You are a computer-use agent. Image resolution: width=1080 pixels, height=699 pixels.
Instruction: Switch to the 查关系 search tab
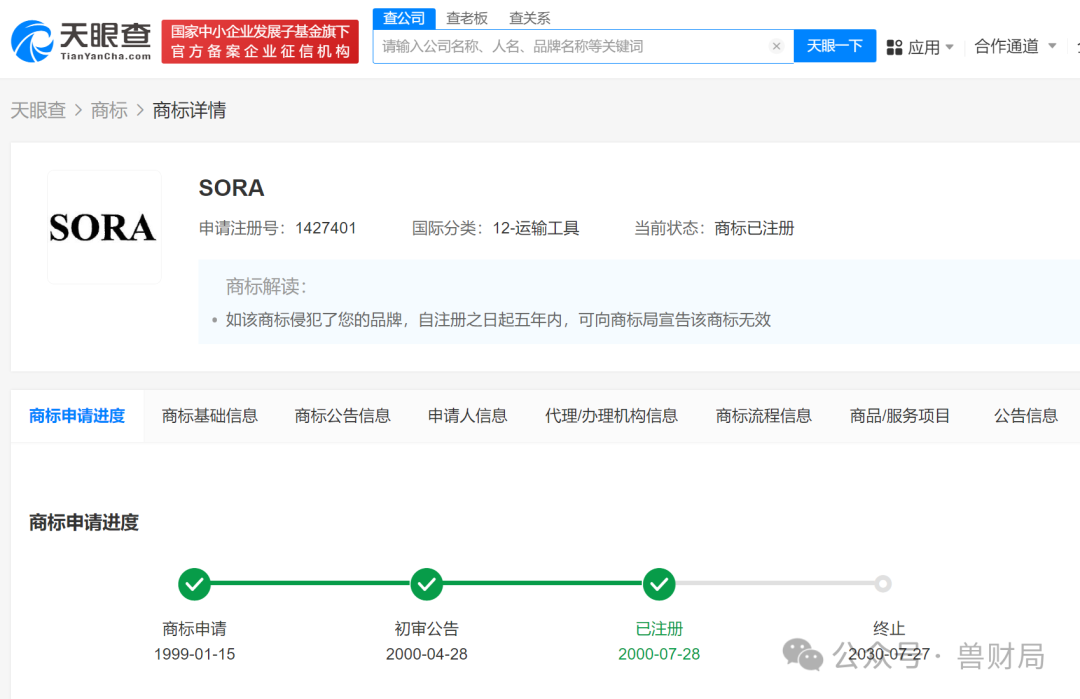(x=529, y=18)
